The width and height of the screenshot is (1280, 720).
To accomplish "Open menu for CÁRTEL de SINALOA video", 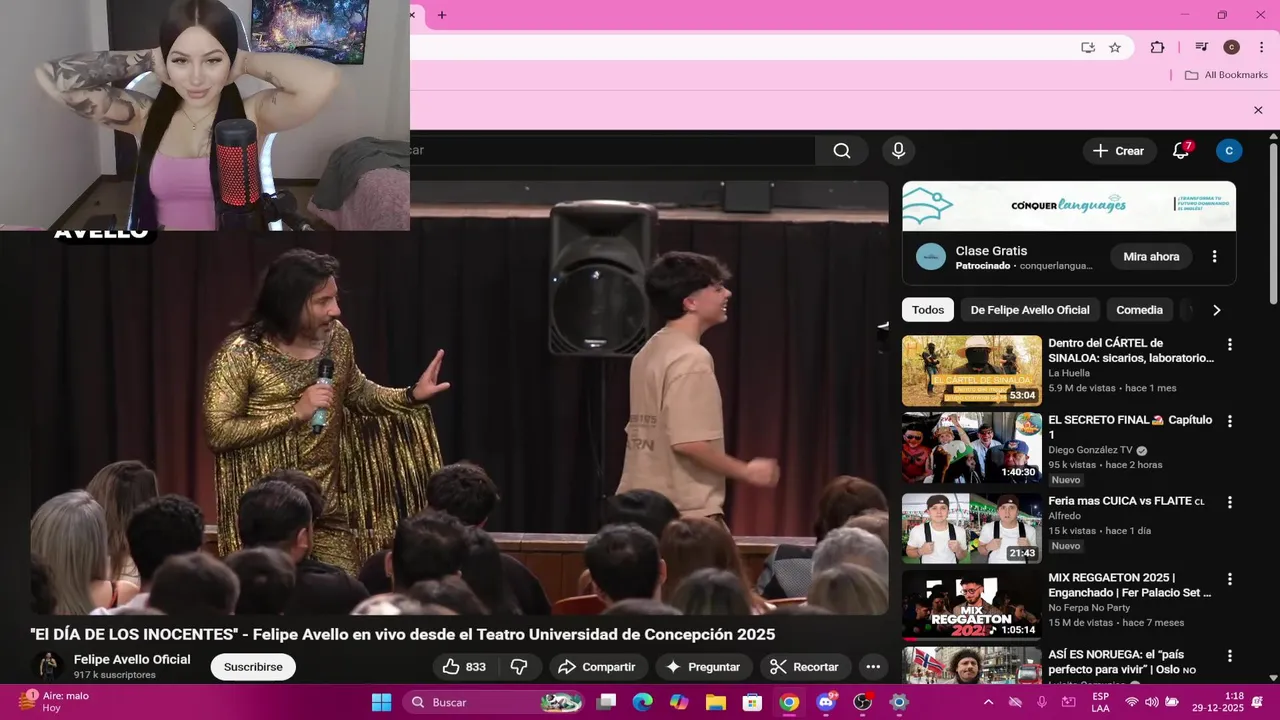I will pos(1229,345).
